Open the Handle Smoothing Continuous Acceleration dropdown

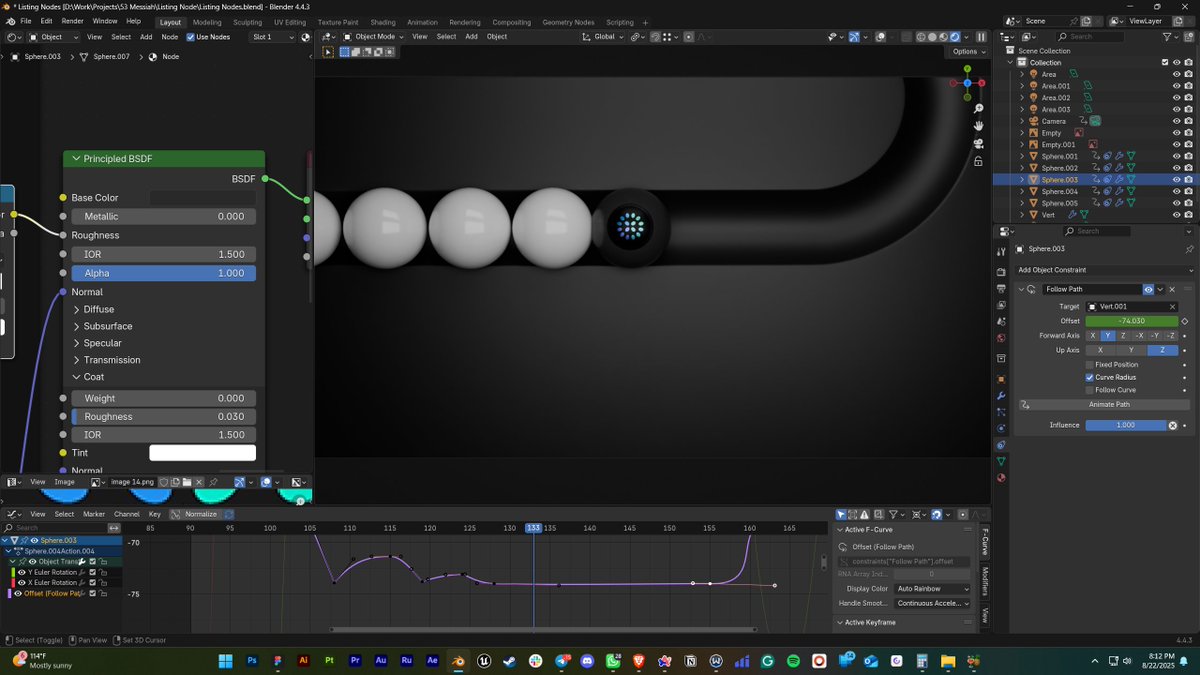[x=933, y=603]
